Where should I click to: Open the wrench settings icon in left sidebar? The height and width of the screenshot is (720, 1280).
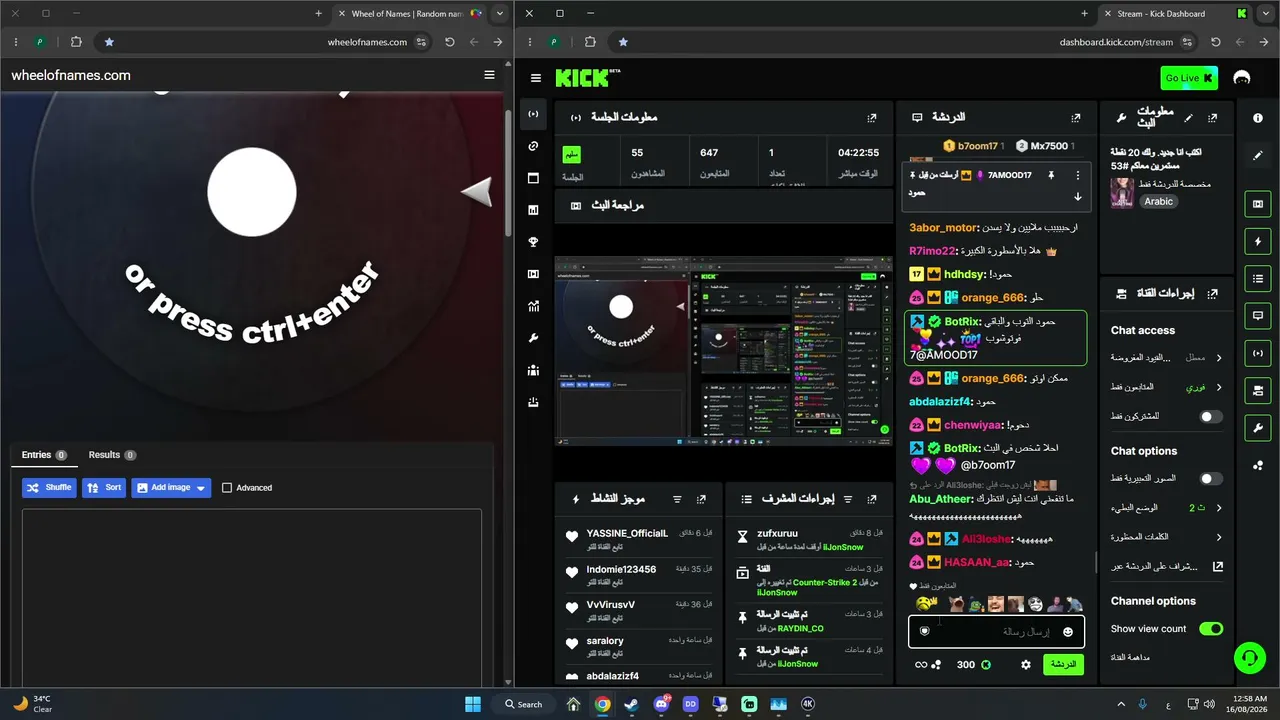533,338
